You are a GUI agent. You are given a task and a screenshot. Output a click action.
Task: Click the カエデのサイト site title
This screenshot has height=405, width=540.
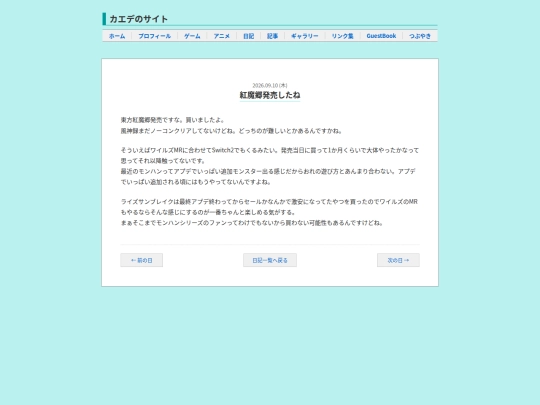[138, 19]
